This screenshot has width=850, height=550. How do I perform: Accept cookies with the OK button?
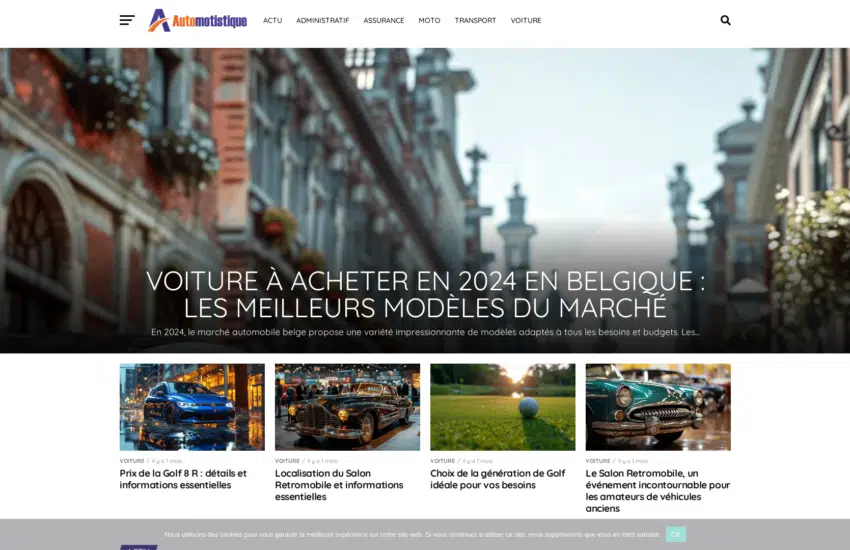point(675,534)
